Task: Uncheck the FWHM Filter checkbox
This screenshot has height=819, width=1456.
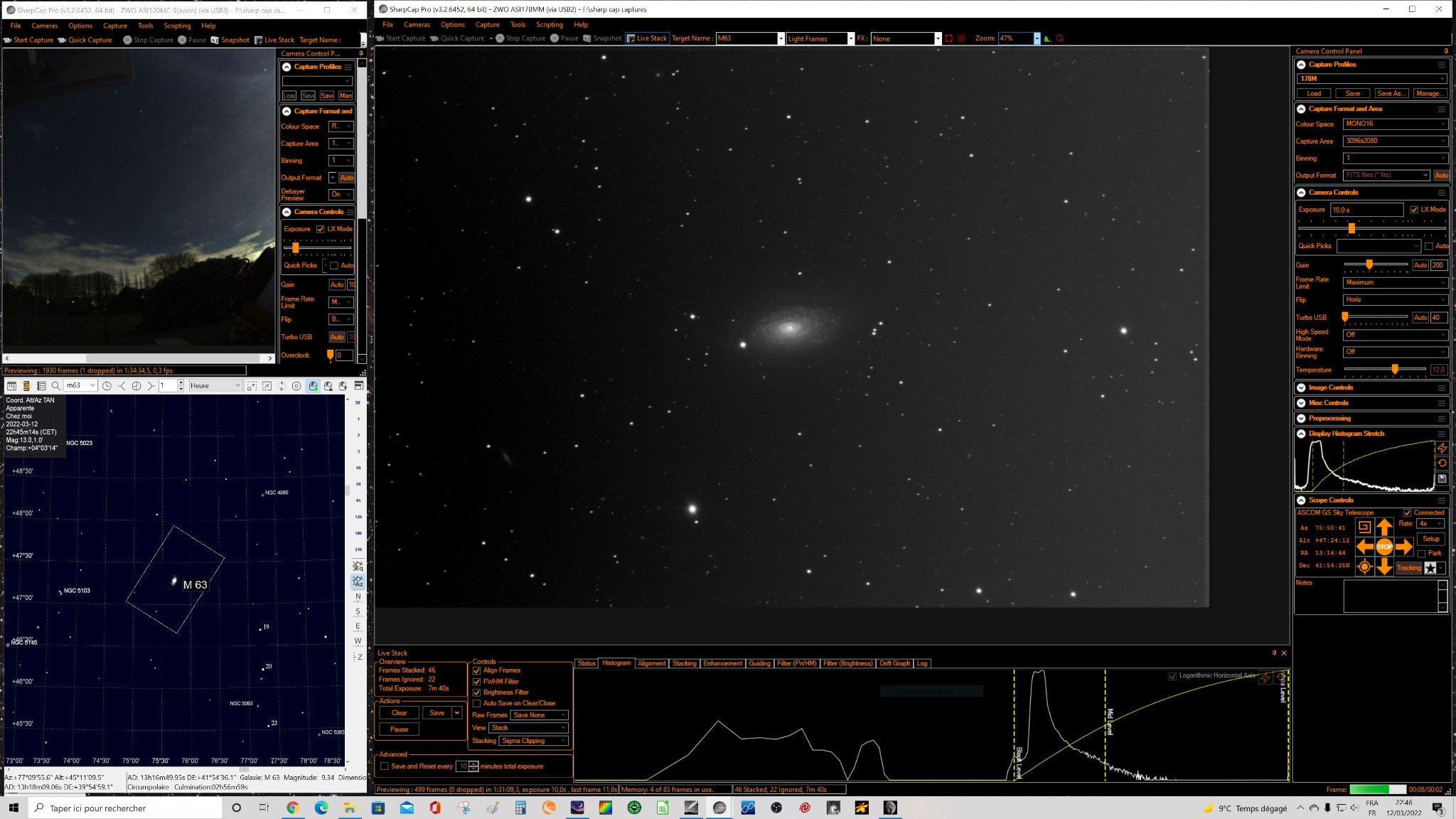Action: 476,681
